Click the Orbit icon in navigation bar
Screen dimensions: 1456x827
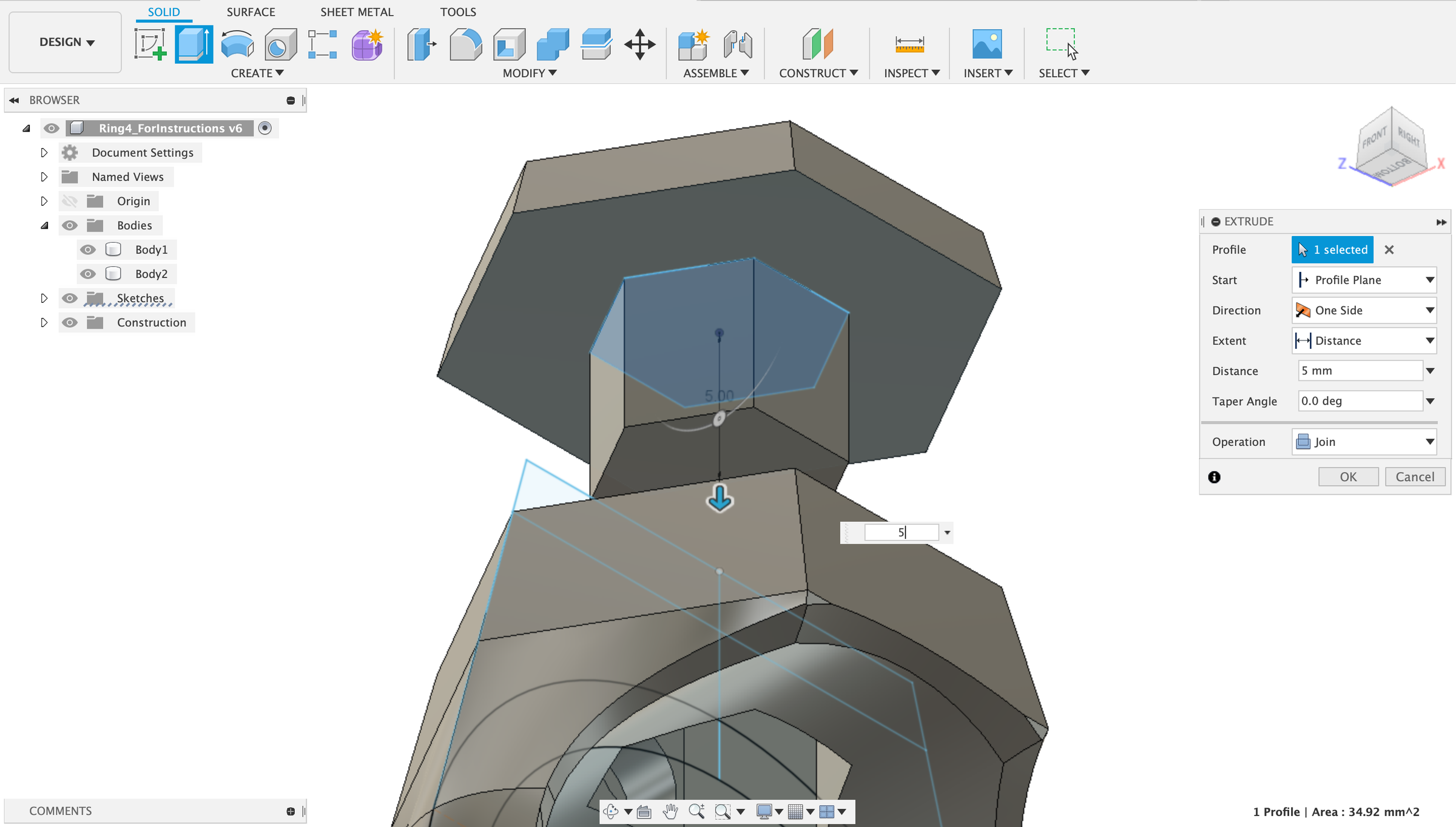(x=610, y=811)
